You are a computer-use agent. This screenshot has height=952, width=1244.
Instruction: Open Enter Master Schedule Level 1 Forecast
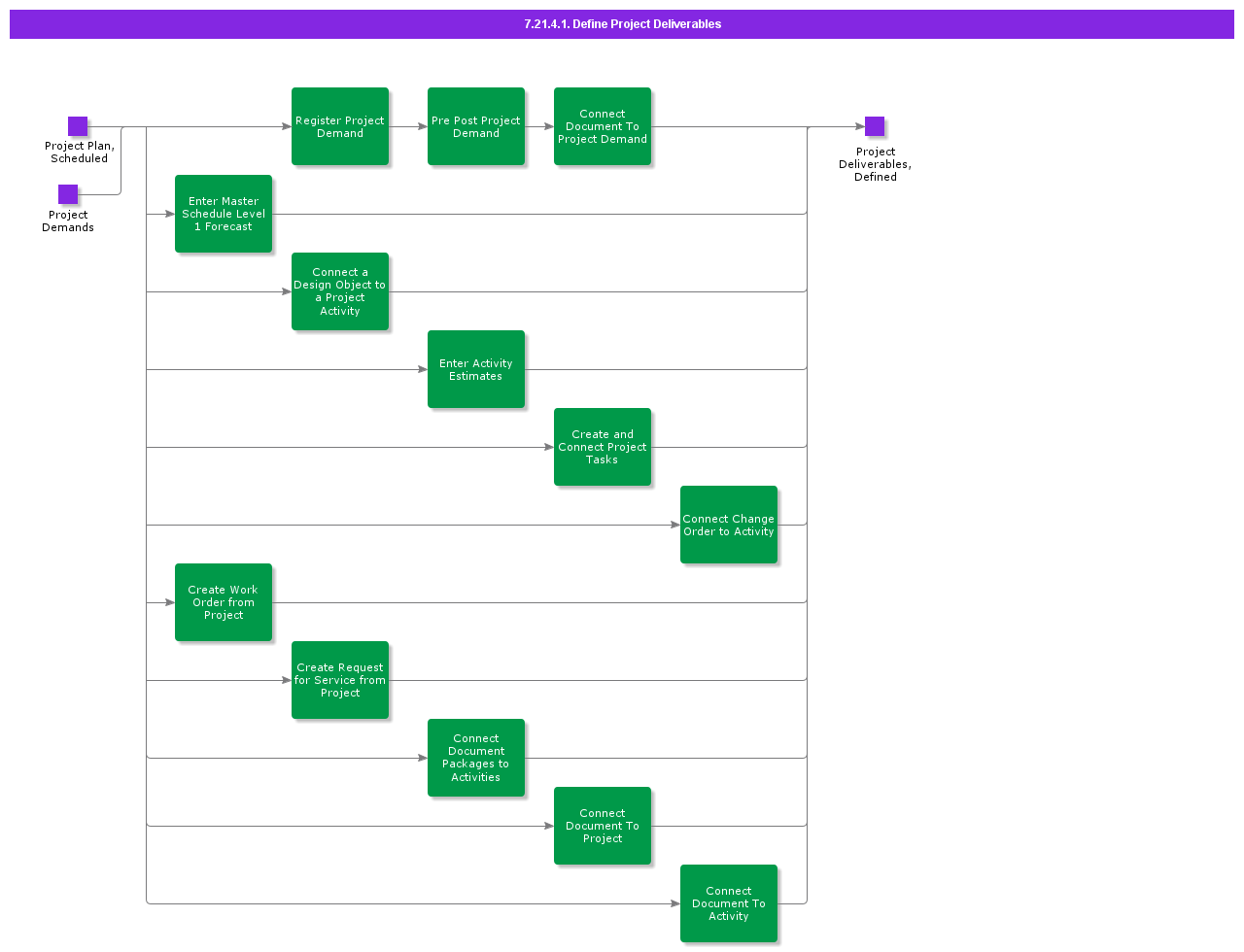point(224,214)
